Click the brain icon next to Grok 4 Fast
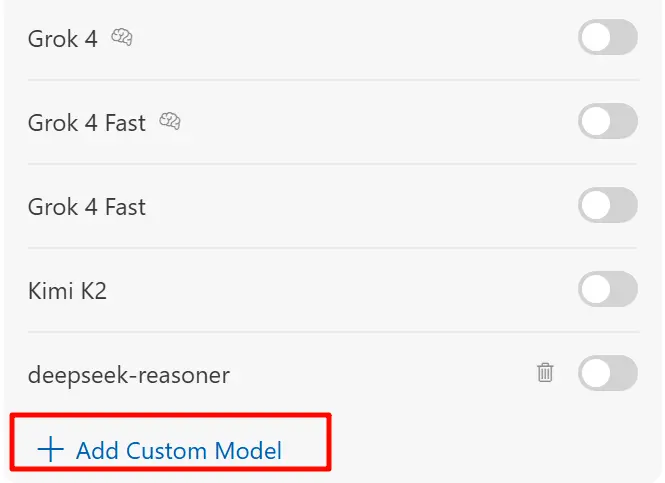 (x=170, y=123)
